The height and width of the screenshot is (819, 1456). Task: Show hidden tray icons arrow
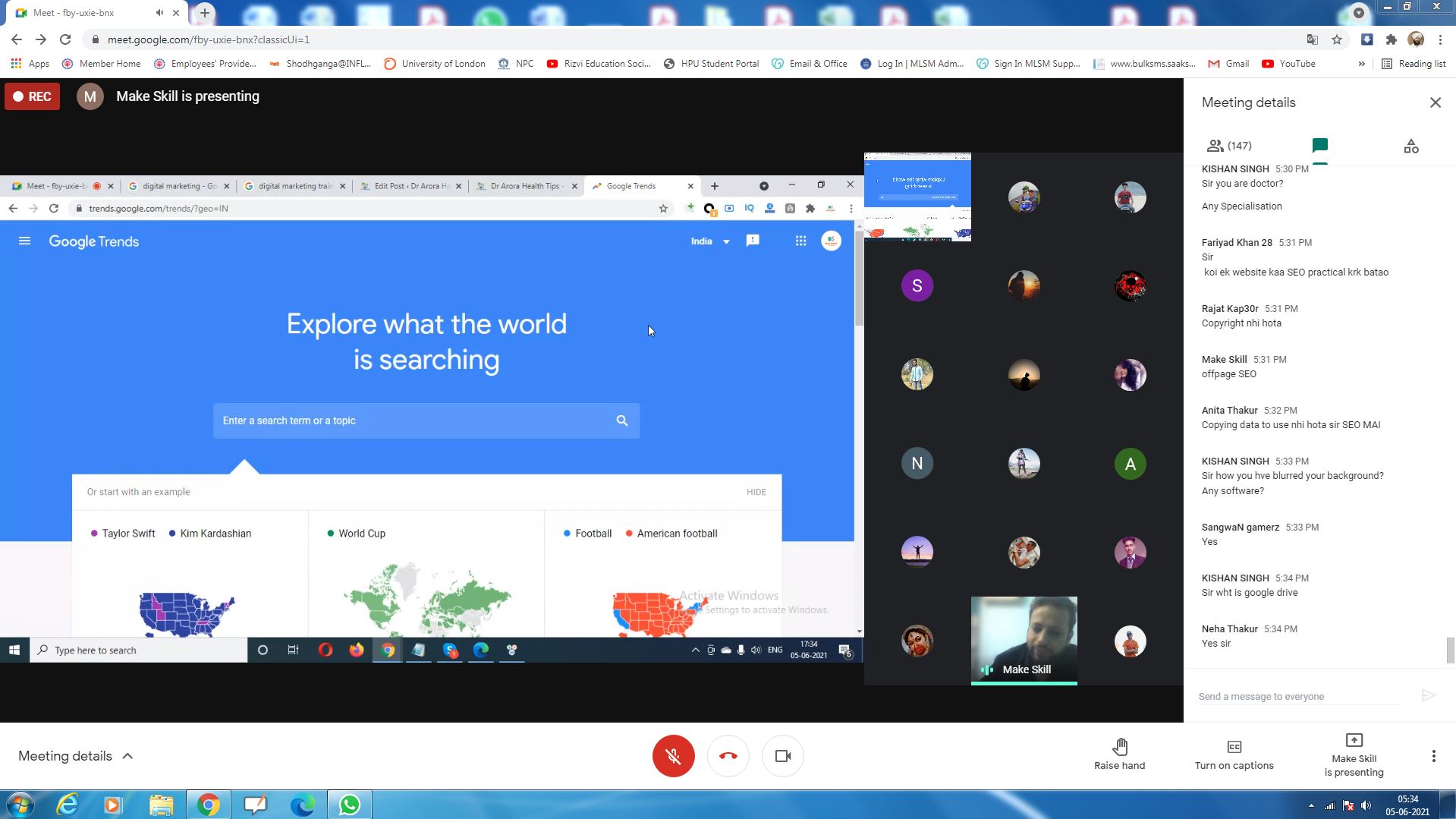pyautogui.click(x=1311, y=805)
